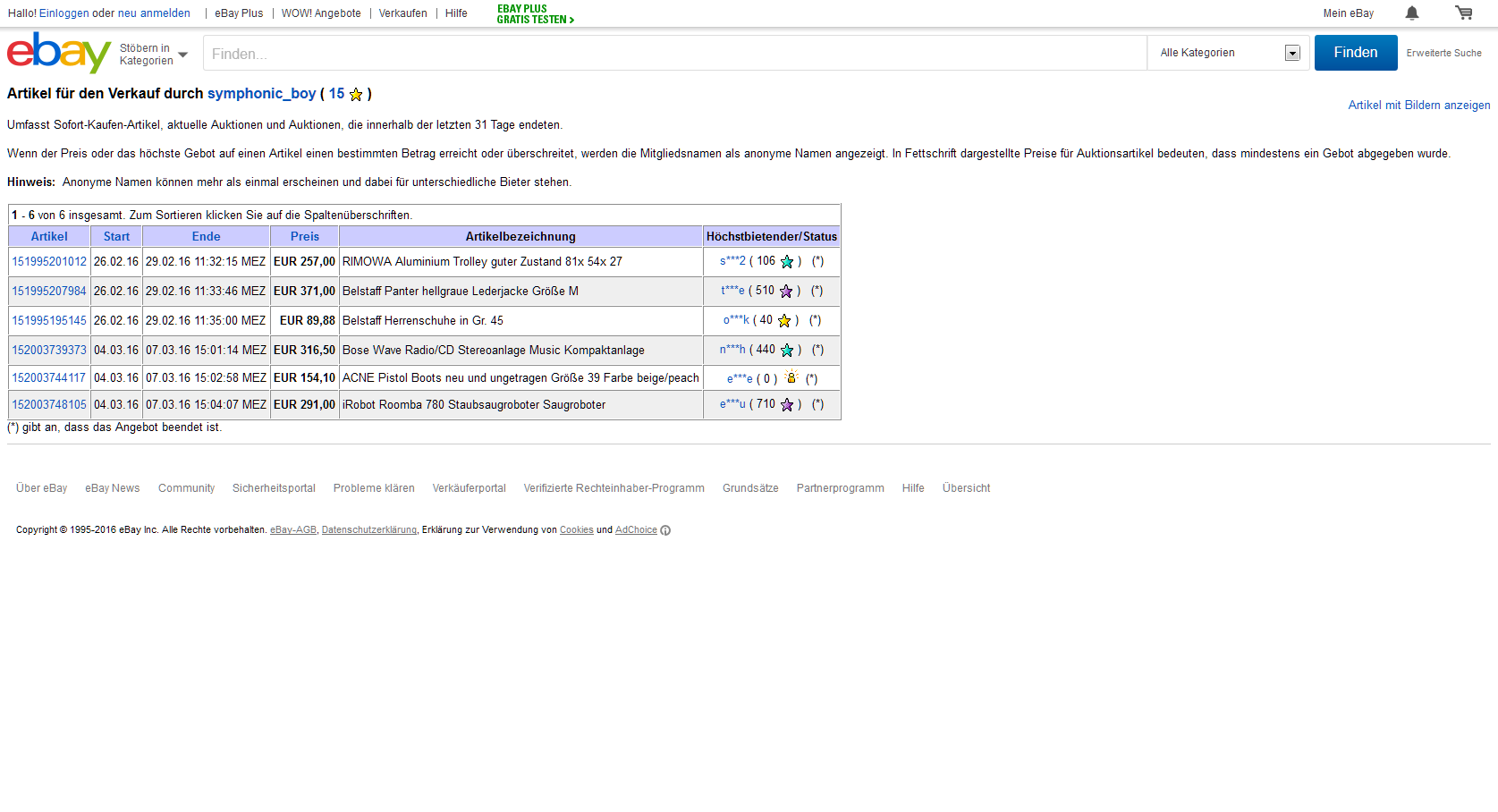Open eBay-AGB link in copyright line
The height and width of the screenshot is (812, 1498).
pos(293,530)
